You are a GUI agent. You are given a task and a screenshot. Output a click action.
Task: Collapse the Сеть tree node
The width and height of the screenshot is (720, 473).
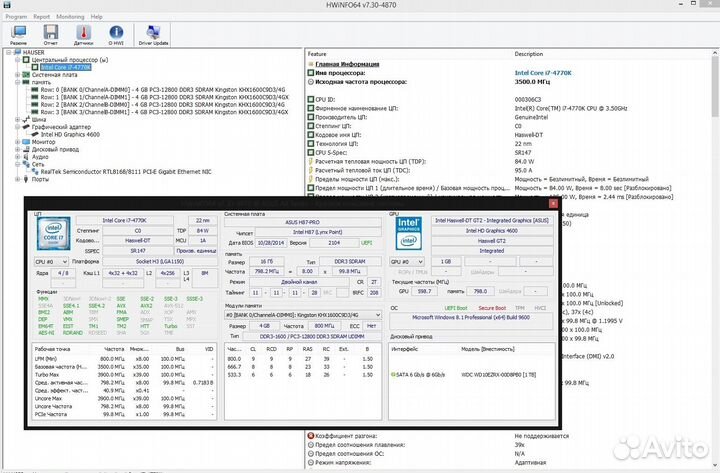[17, 164]
